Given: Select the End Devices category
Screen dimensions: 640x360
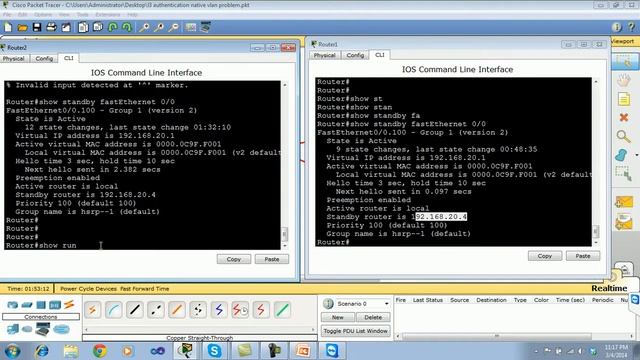Looking at the screenshot, I should [13, 329].
